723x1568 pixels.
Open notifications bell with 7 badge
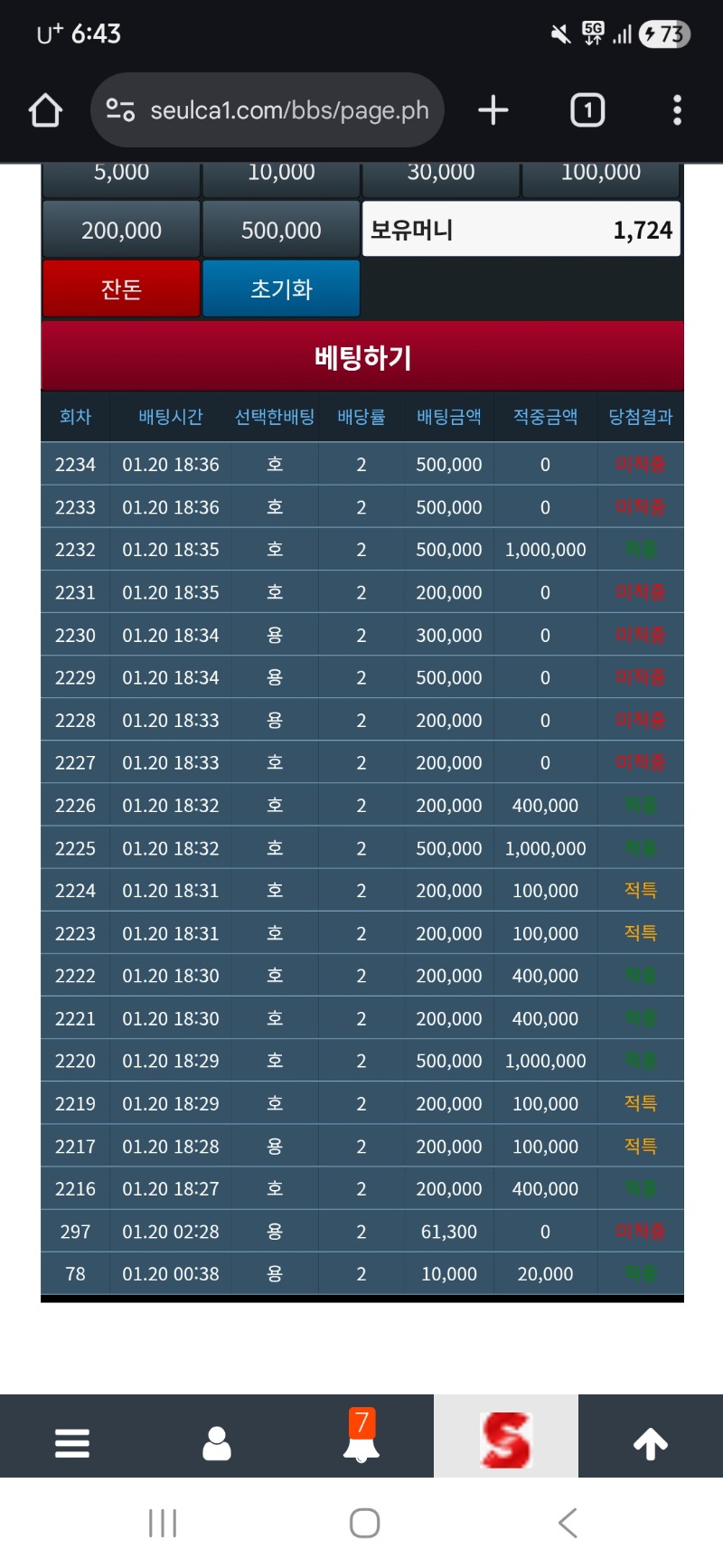(x=361, y=1438)
